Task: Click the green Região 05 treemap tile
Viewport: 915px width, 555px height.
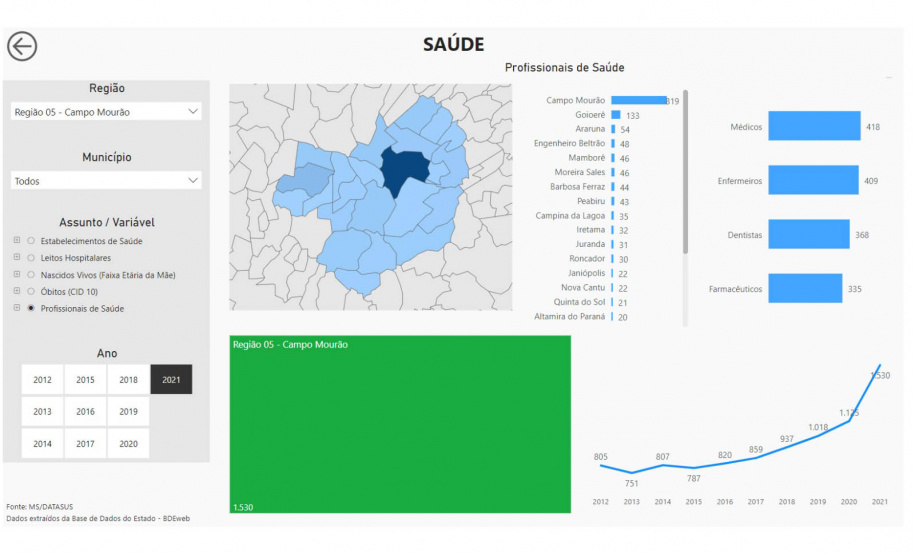Action: coord(400,425)
